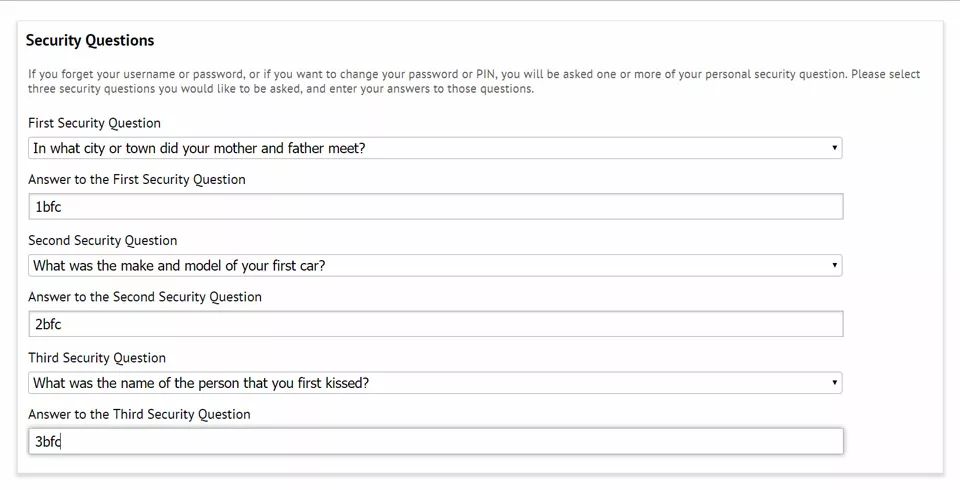Place the cursor on the 1bfc answer text
This screenshot has width=960, height=490.
[48, 207]
